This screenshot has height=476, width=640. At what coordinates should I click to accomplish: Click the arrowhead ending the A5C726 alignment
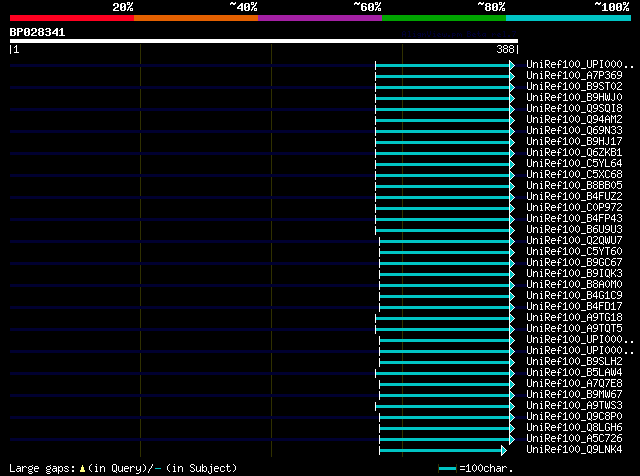[512, 440]
